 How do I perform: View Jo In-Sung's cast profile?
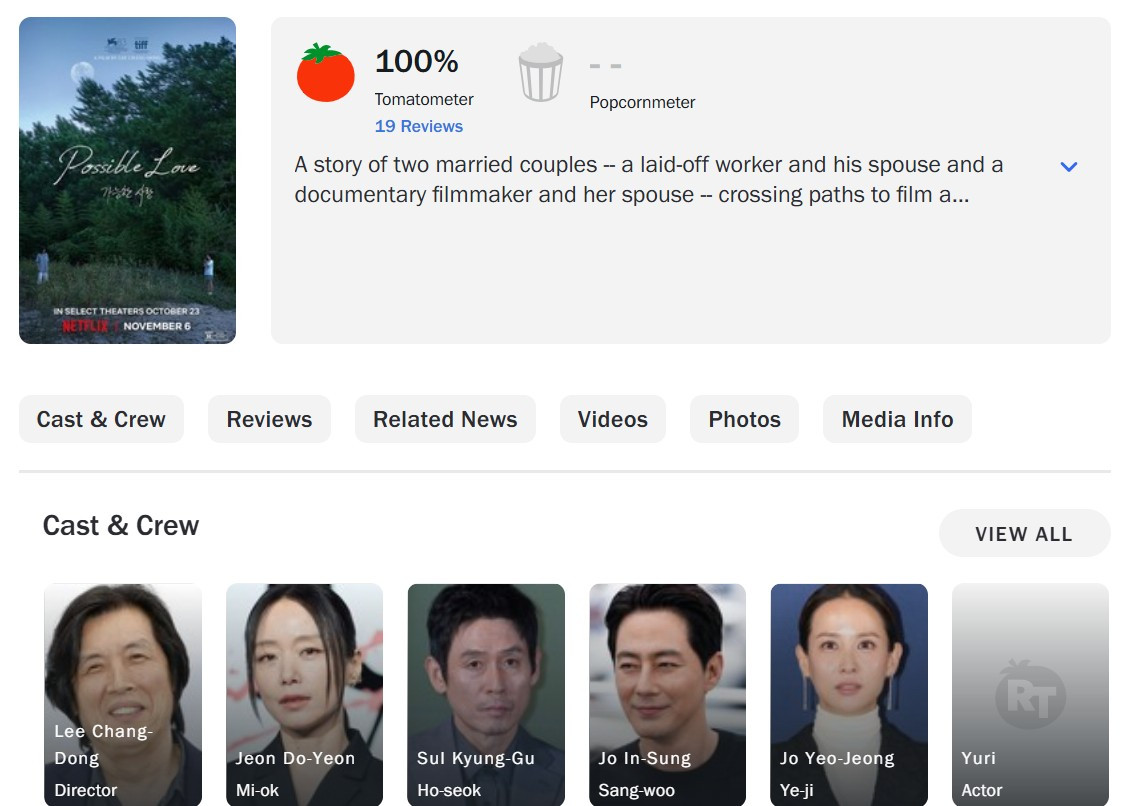point(667,695)
